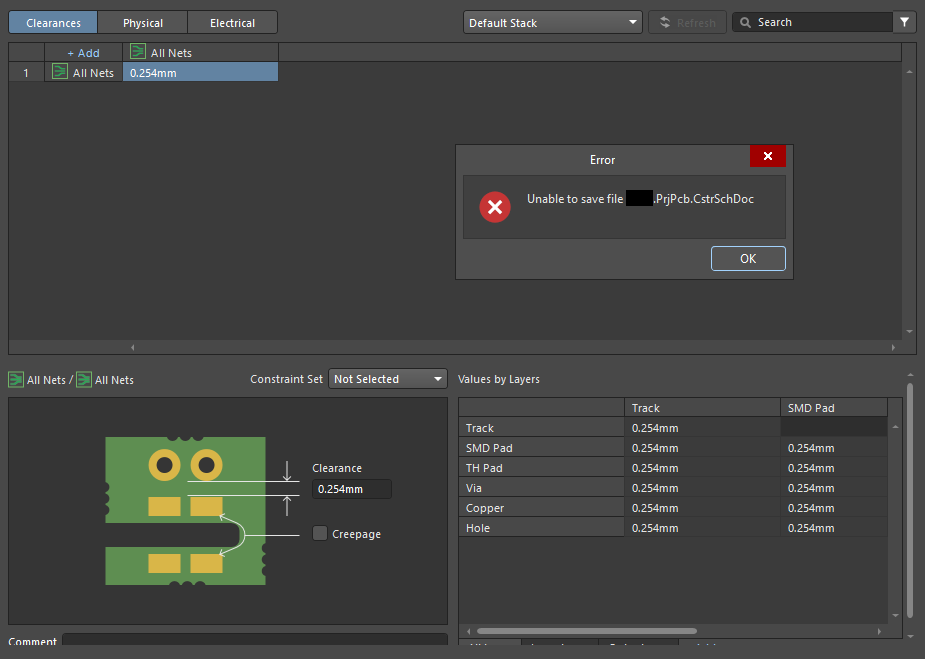This screenshot has width=925, height=659.
Task: Switch to the Clearances tab
Action: click(x=53, y=22)
